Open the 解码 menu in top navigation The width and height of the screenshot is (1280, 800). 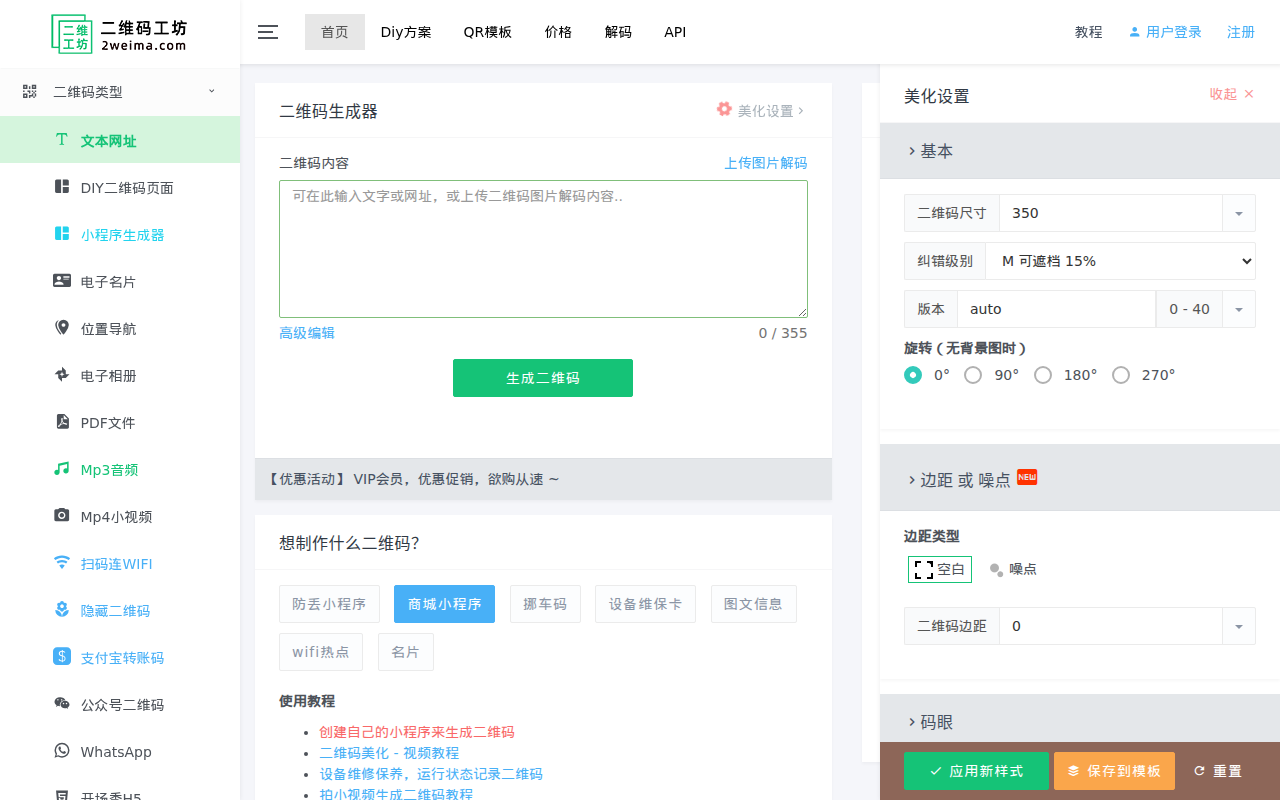click(618, 31)
